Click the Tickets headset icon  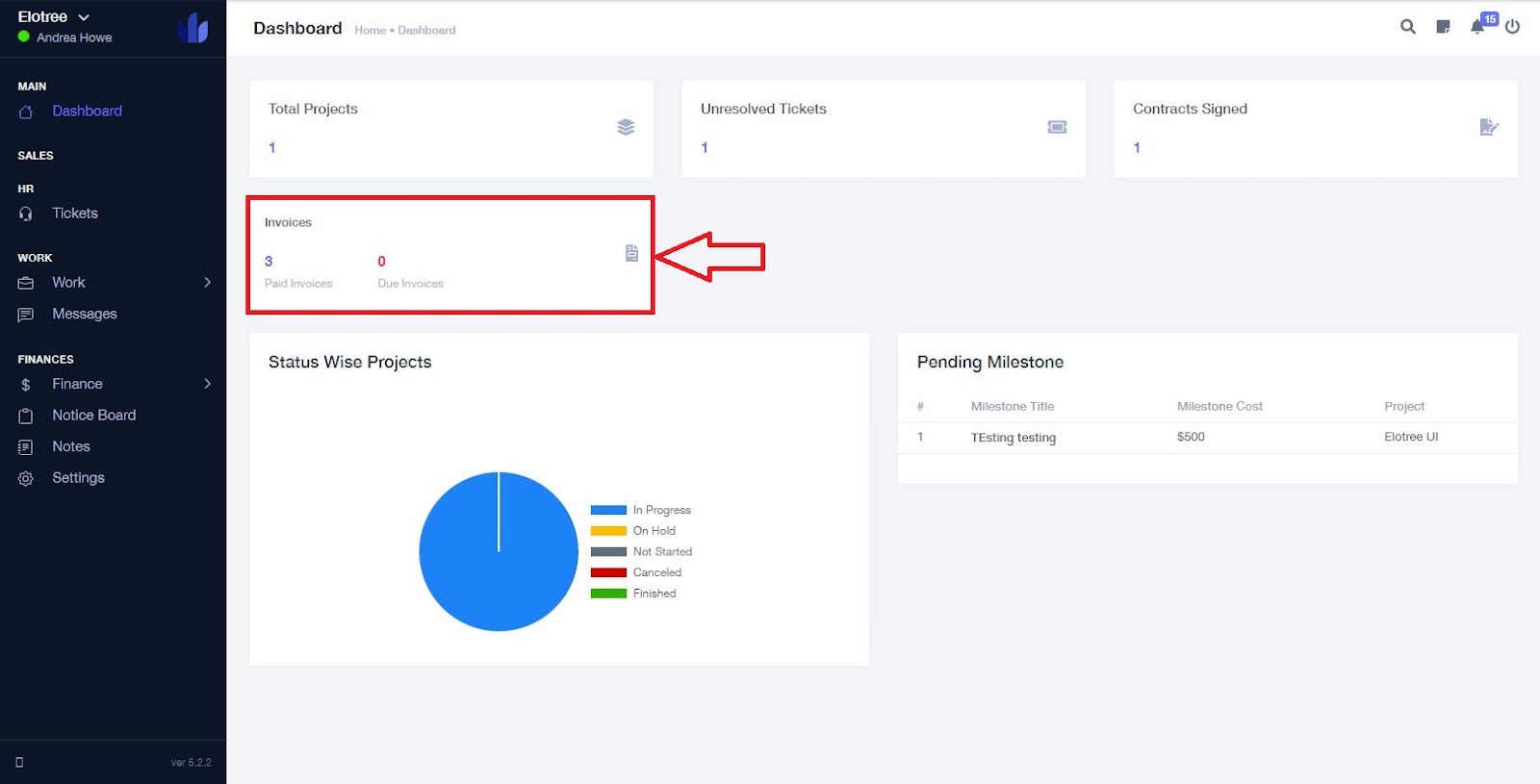(x=26, y=214)
